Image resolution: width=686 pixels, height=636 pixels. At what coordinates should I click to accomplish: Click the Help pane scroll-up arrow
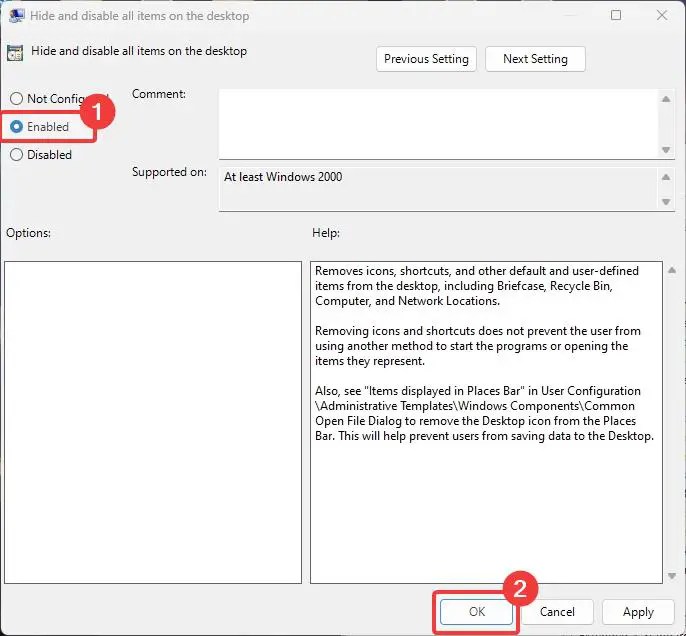pyautogui.click(x=672, y=271)
